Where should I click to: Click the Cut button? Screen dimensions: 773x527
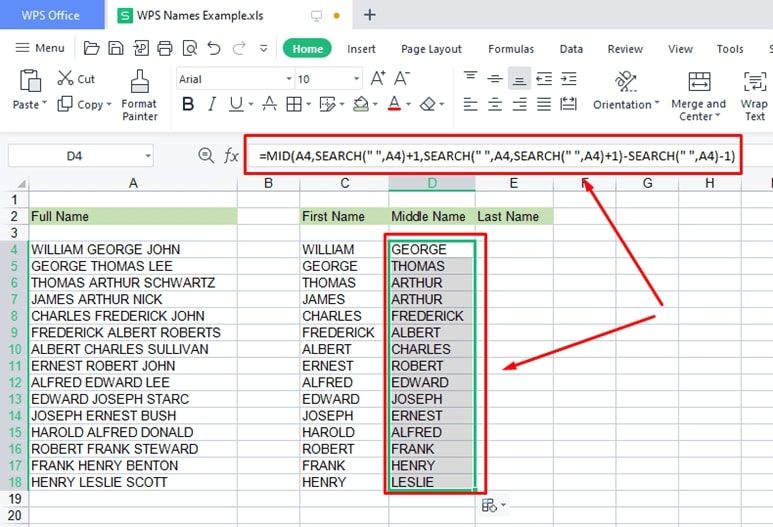76,78
